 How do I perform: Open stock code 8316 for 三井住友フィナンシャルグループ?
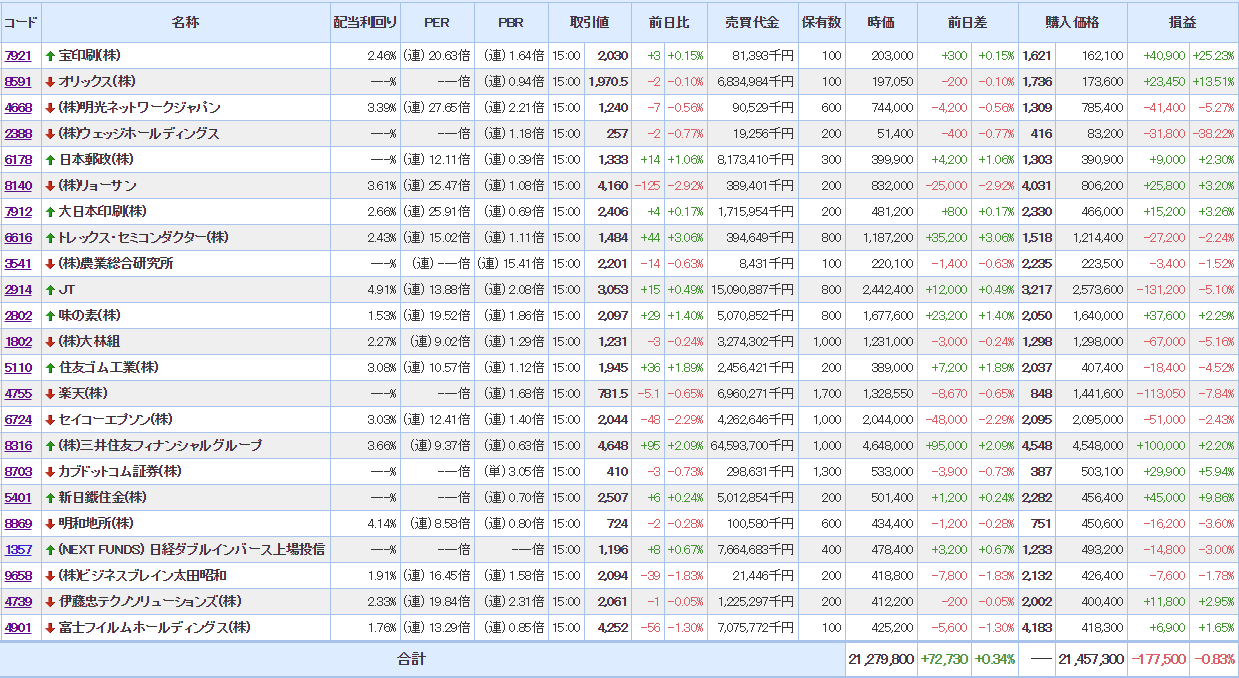[x=18, y=446]
